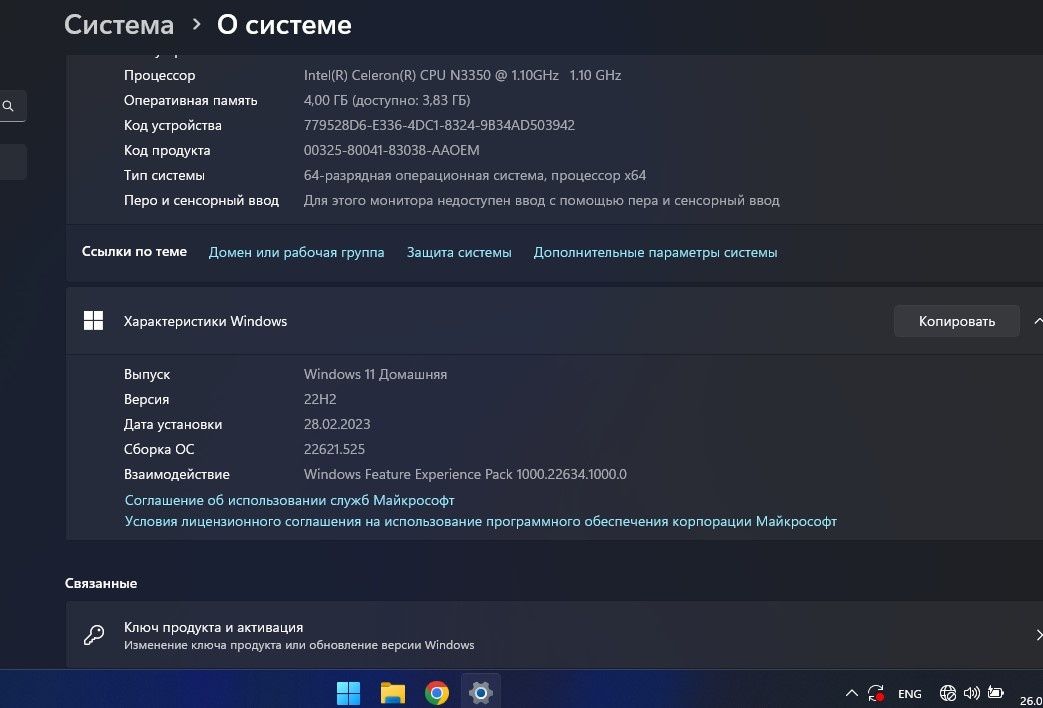Click the Ссылки по теме heading
This screenshot has height=708, width=1043.
click(x=134, y=252)
